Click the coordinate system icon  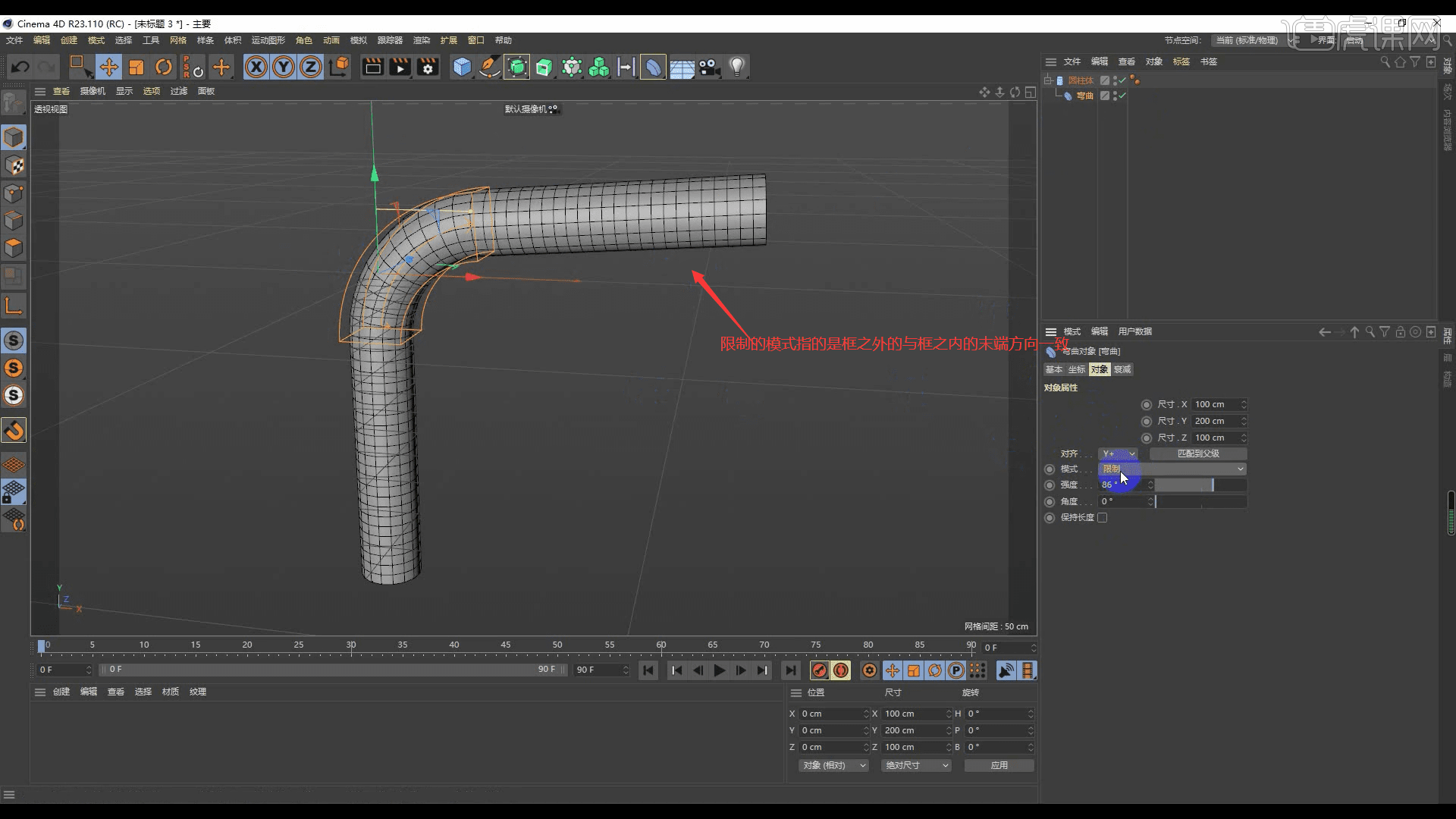[339, 67]
